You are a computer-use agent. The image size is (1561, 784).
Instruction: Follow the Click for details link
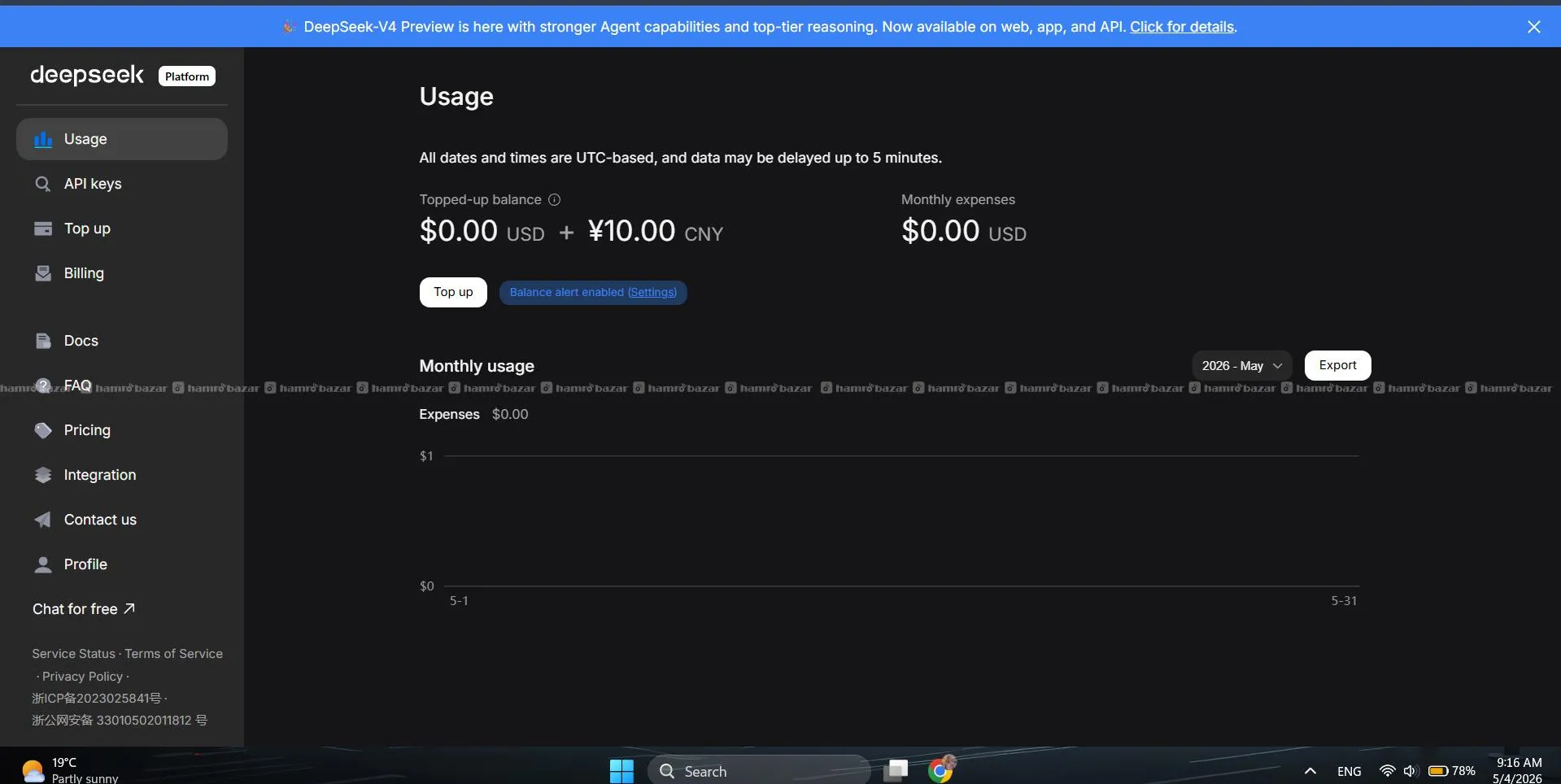coord(1182,27)
